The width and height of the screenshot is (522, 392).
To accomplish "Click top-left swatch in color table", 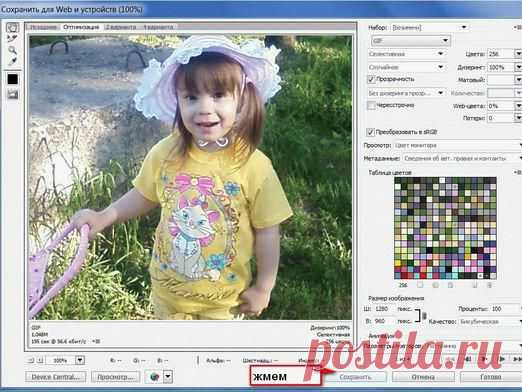I will point(398,181).
